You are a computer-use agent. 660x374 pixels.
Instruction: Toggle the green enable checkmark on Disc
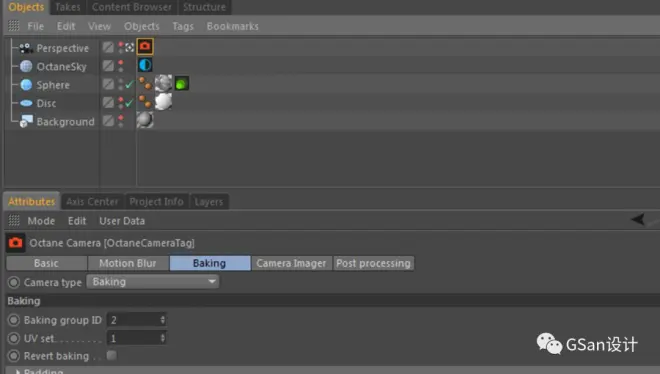click(x=129, y=103)
